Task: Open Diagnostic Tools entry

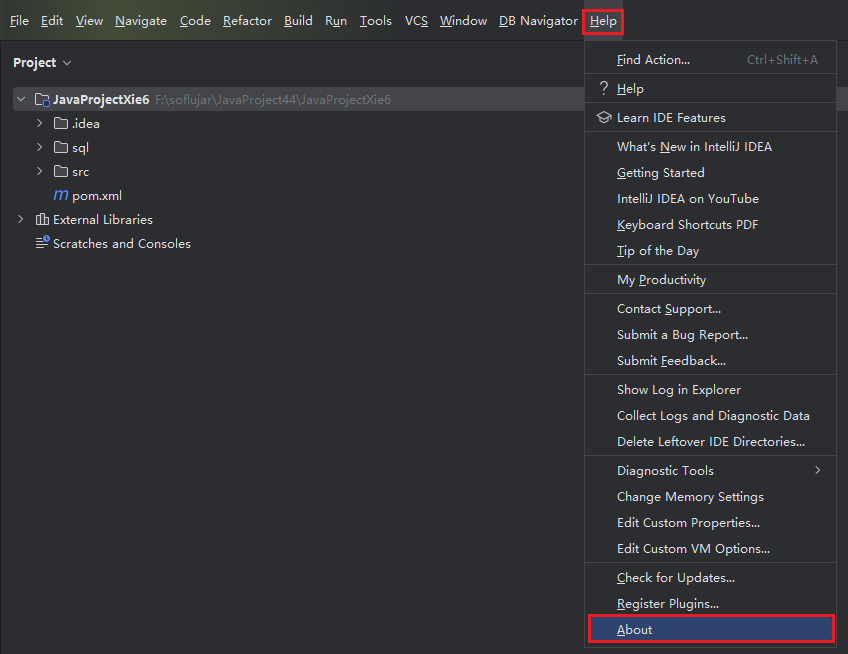Action: click(710, 471)
